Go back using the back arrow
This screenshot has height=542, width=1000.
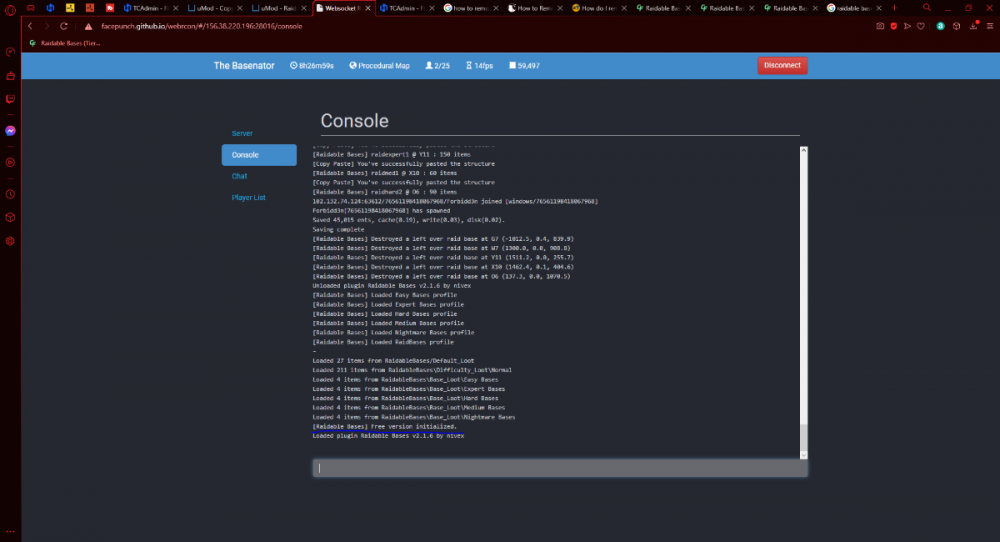coord(31,26)
